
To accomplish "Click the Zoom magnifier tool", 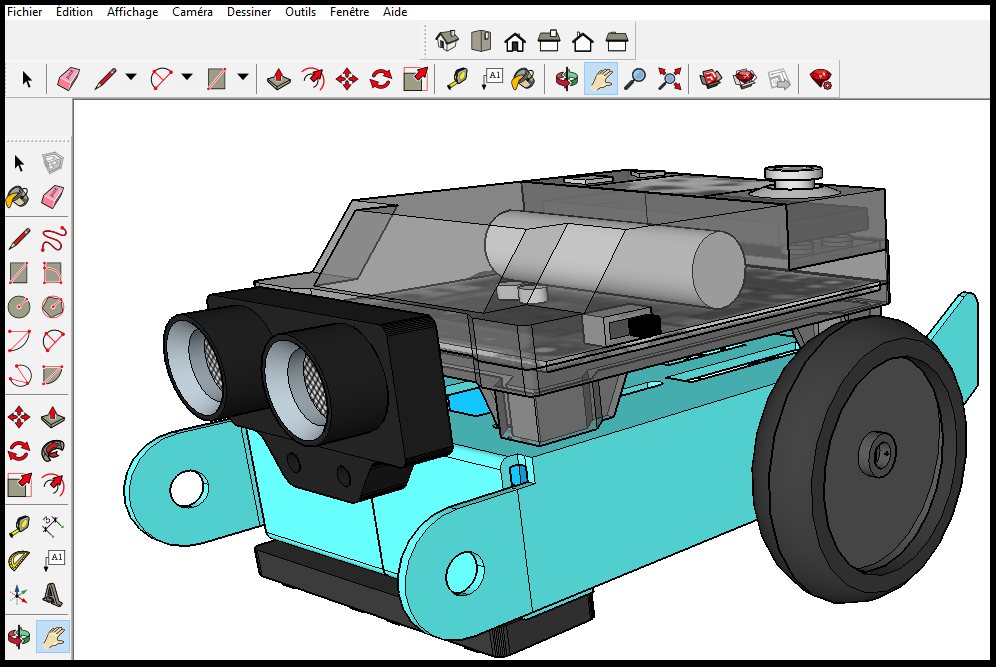I will coord(635,79).
